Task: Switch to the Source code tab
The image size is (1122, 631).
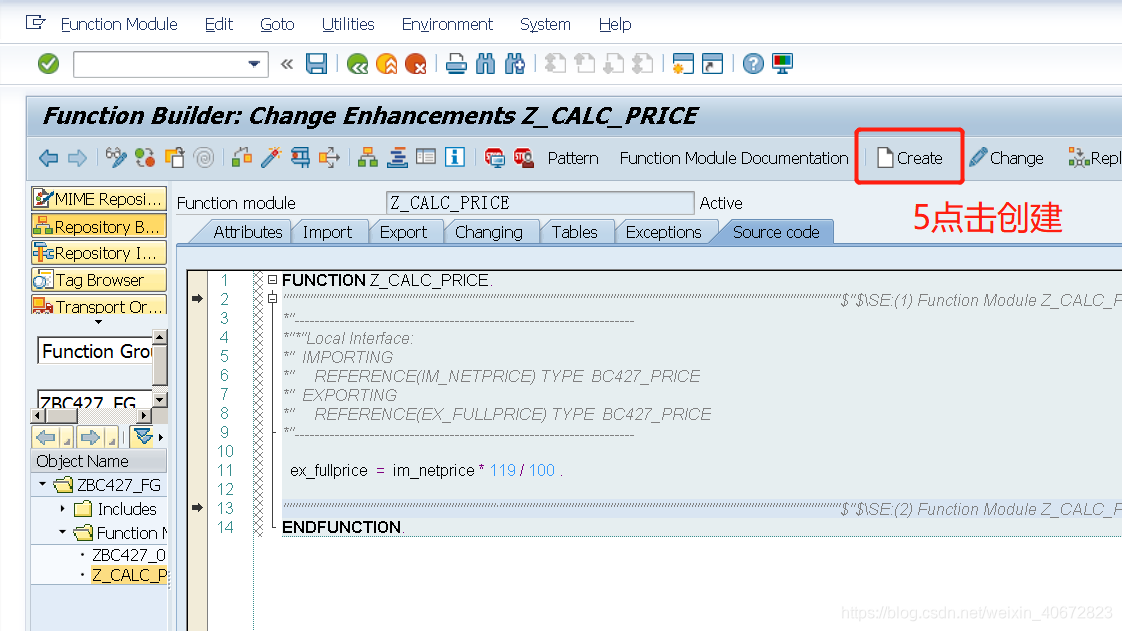Action: 776,233
